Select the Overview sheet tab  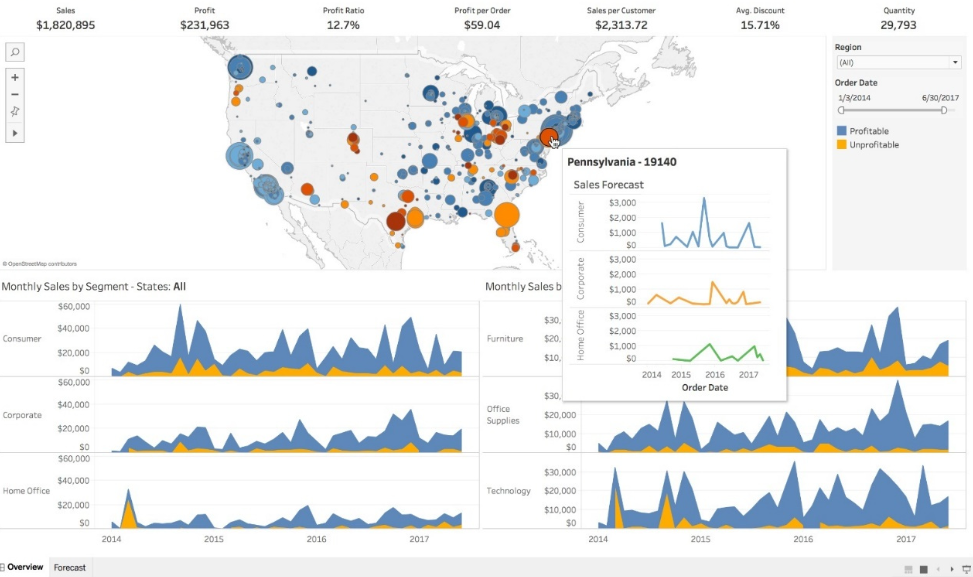pyautogui.click(x=24, y=568)
